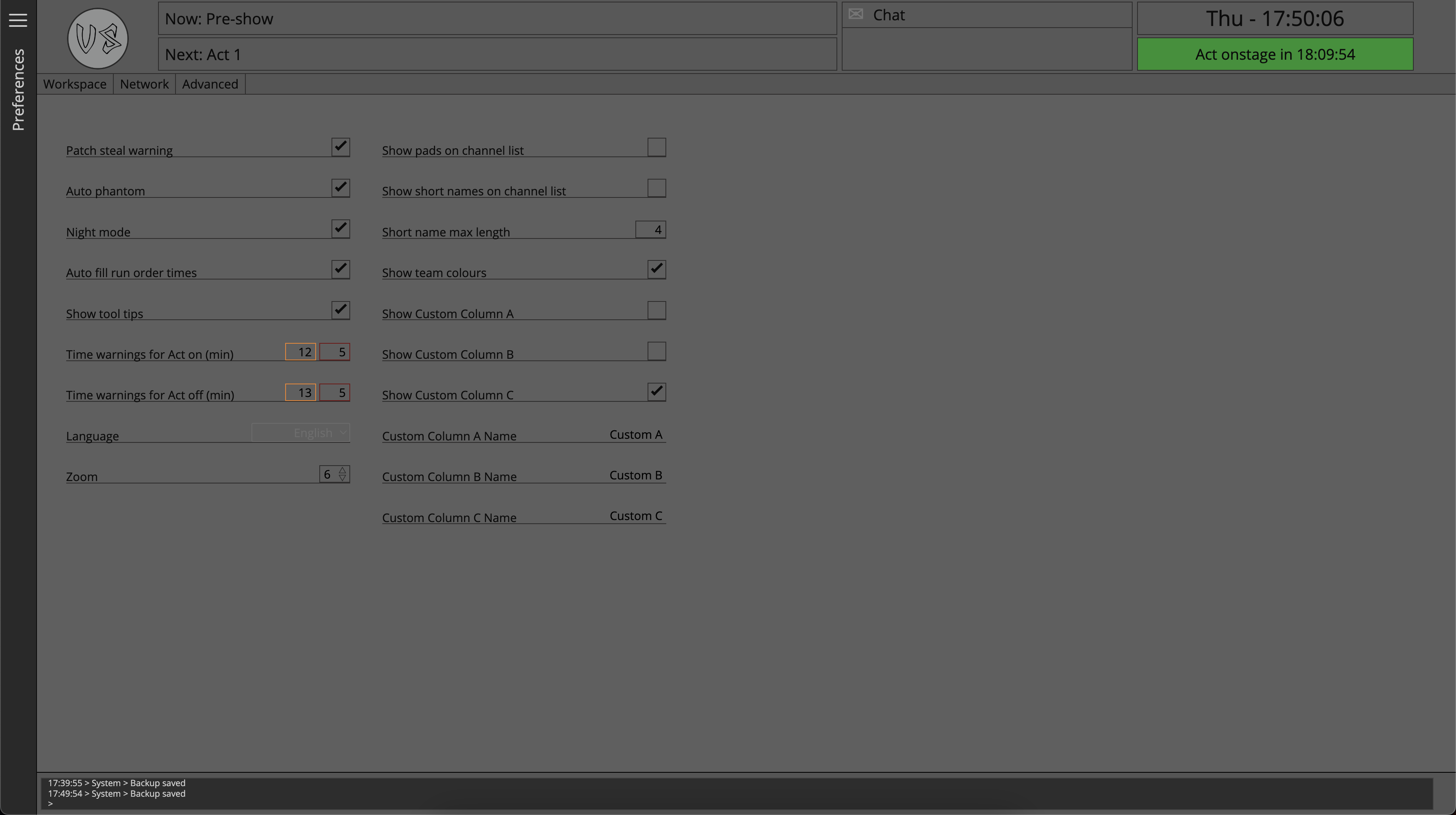Enable Show Custom Column A
The width and height of the screenshot is (1456, 815).
coord(657,310)
